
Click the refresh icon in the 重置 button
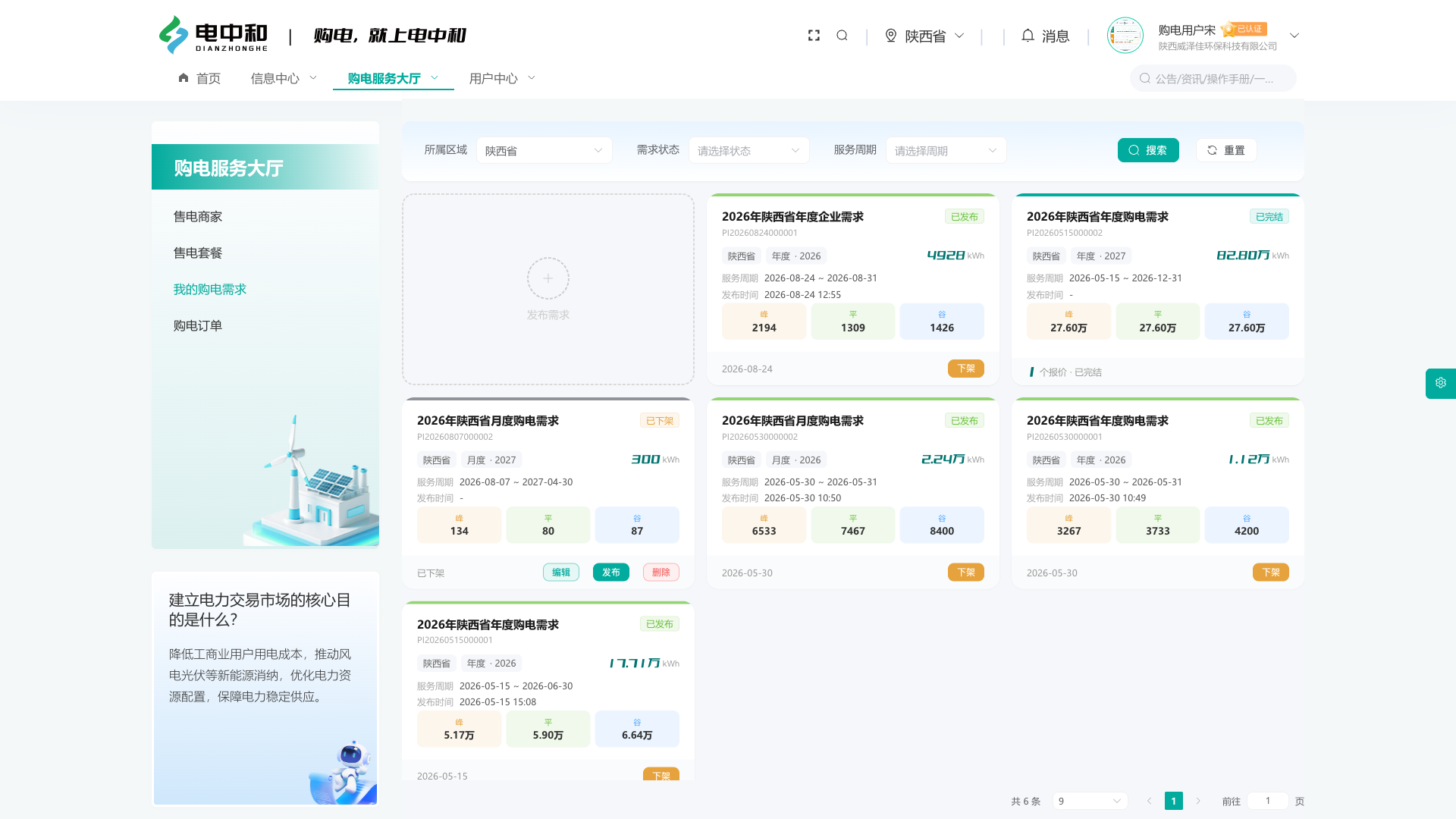coord(1212,150)
